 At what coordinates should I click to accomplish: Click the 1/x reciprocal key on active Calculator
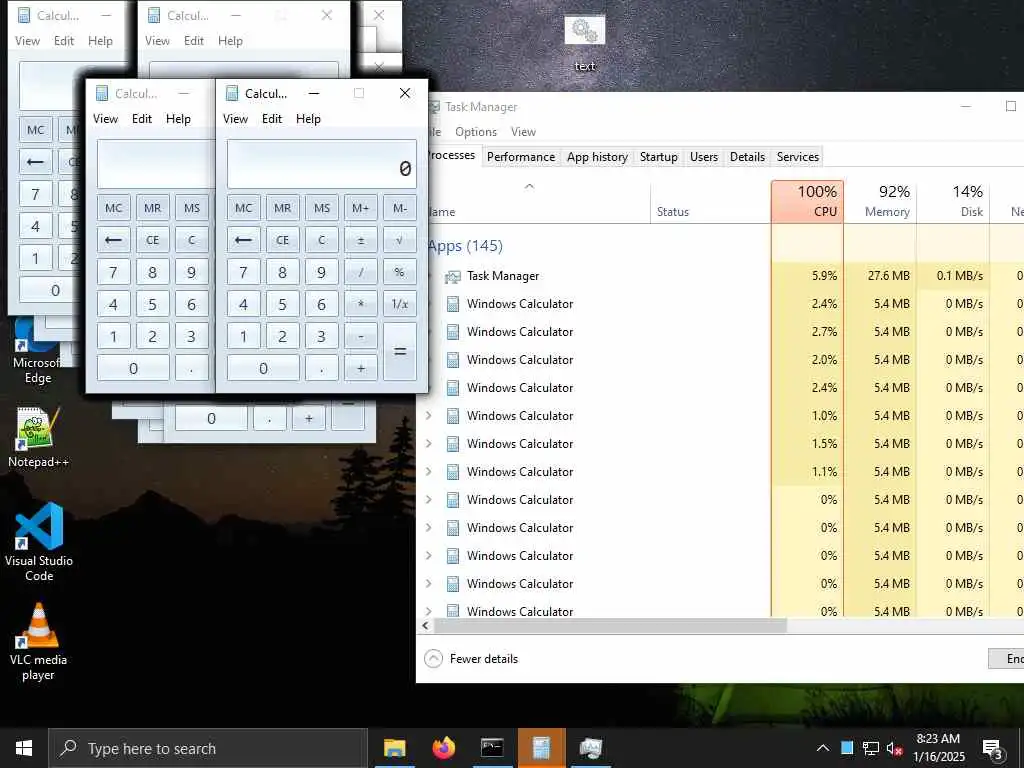point(400,304)
